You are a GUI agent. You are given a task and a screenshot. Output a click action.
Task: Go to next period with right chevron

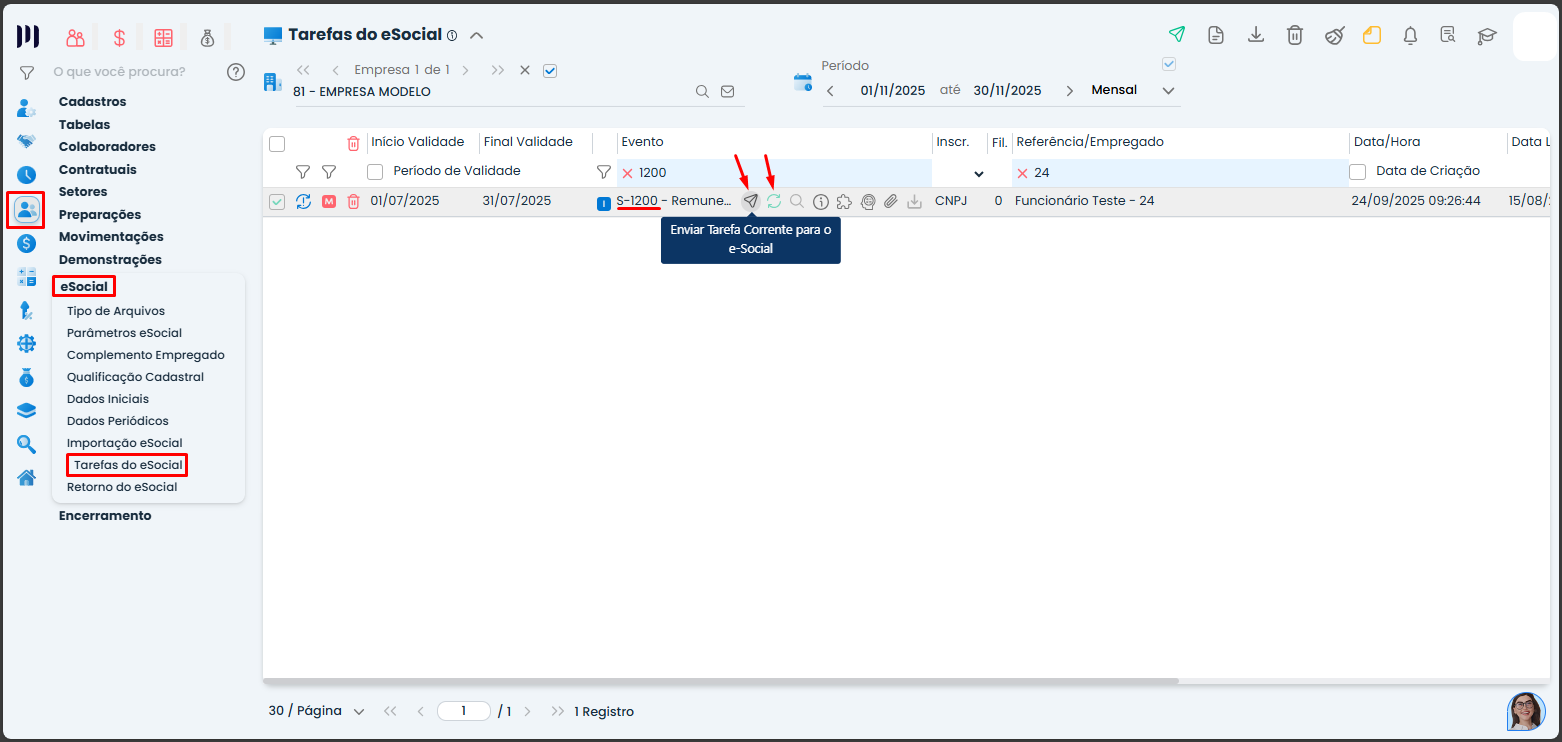click(x=1070, y=91)
